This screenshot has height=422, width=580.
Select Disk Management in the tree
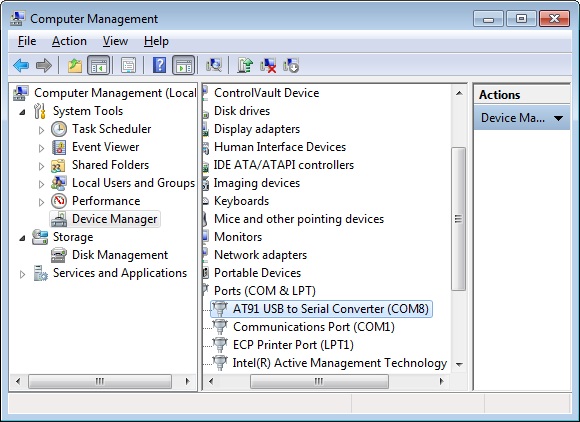(120, 255)
